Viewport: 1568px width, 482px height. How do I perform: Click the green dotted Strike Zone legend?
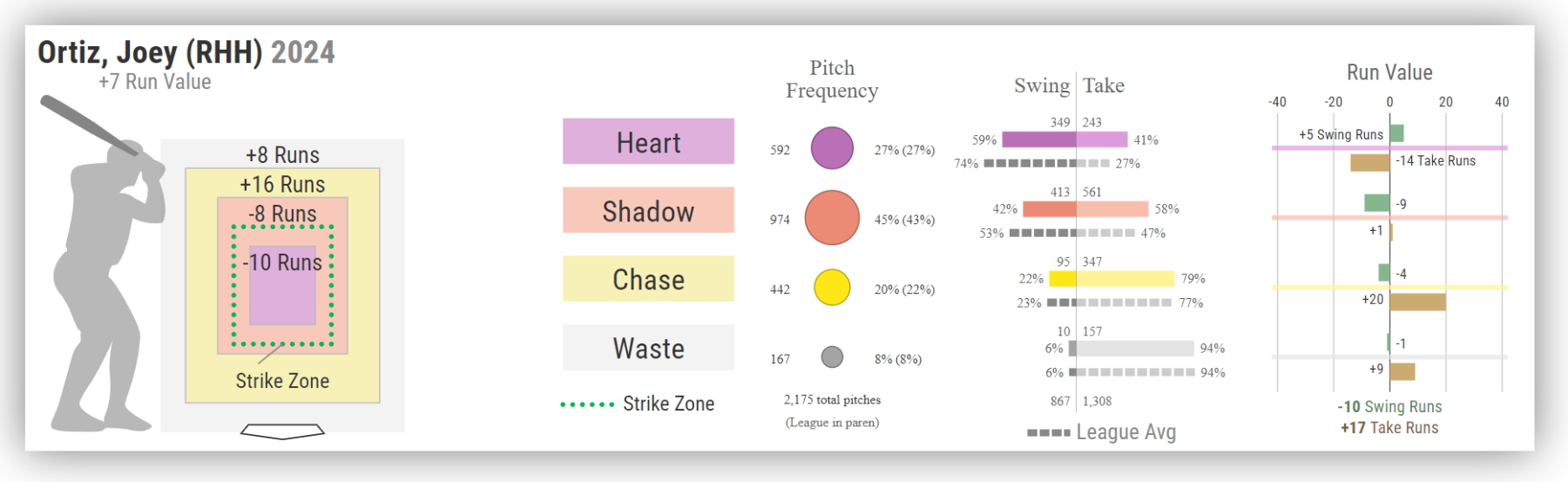tap(638, 404)
